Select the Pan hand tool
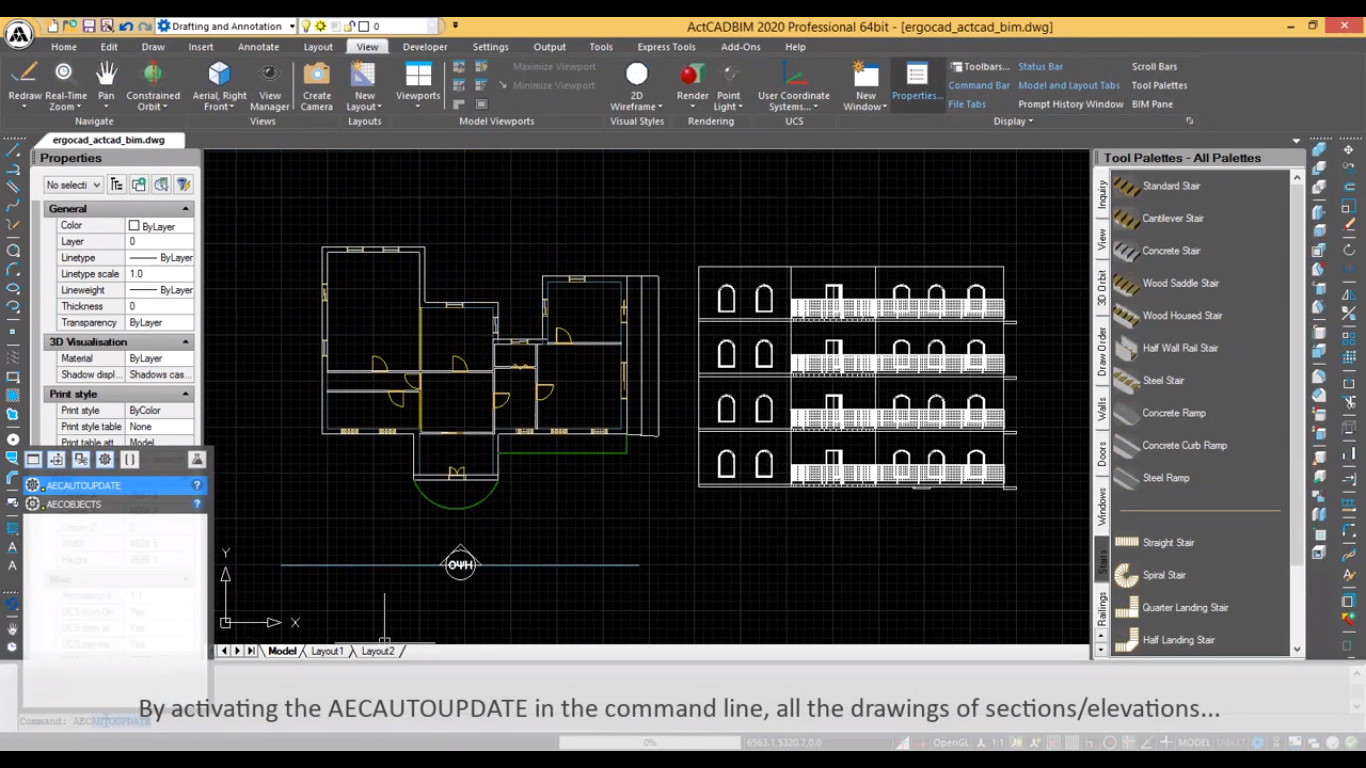 106,73
